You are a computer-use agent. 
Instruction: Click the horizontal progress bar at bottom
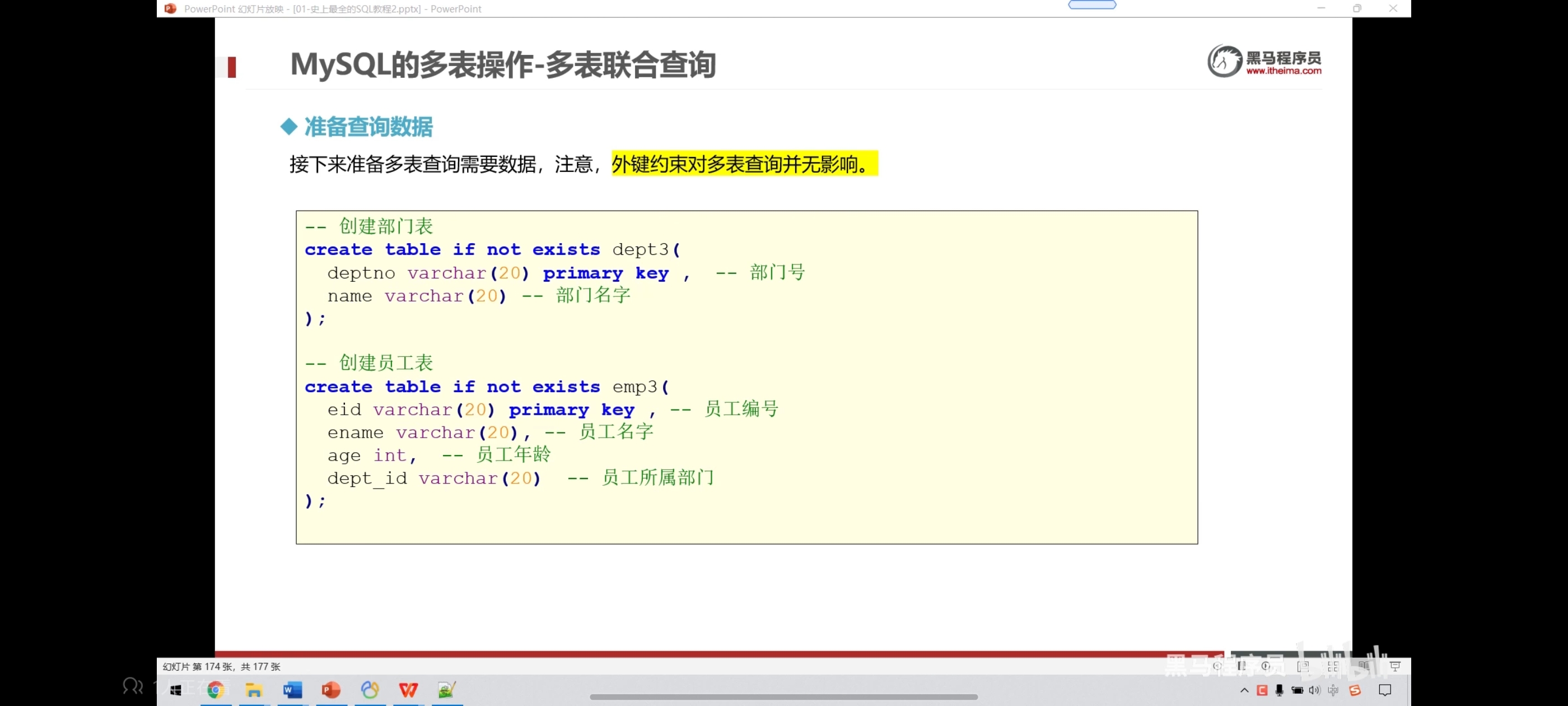pos(783,697)
